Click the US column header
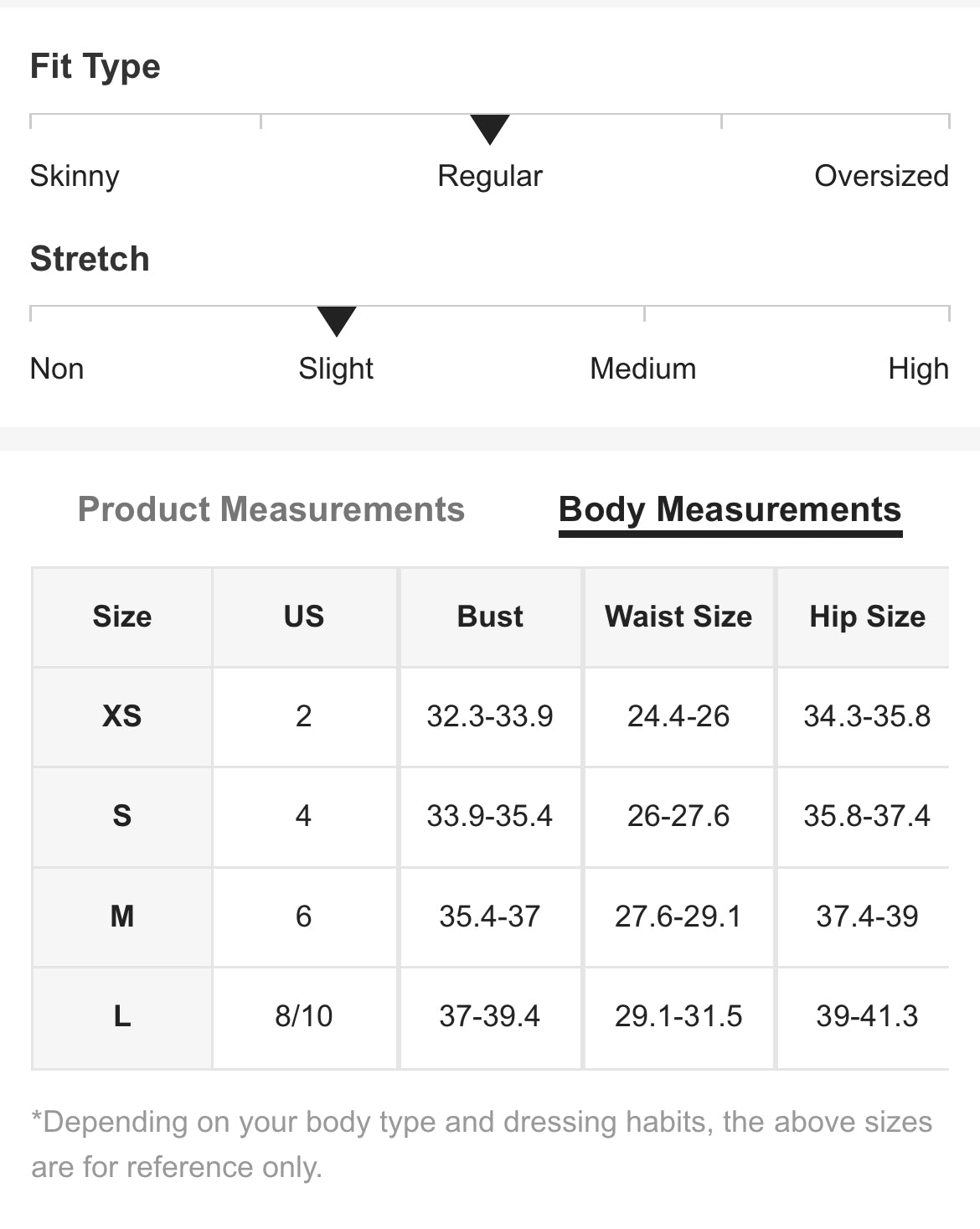The height and width of the screenshot is (1229, 980). point(304,617)
